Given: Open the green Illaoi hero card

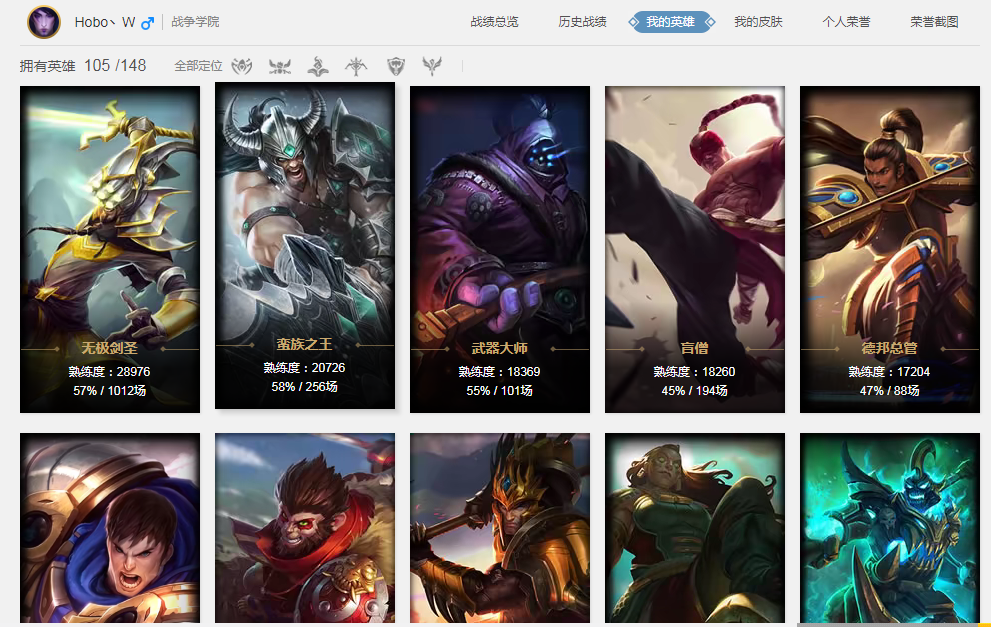Looking at the screenshot, I should tap(695, 528).
